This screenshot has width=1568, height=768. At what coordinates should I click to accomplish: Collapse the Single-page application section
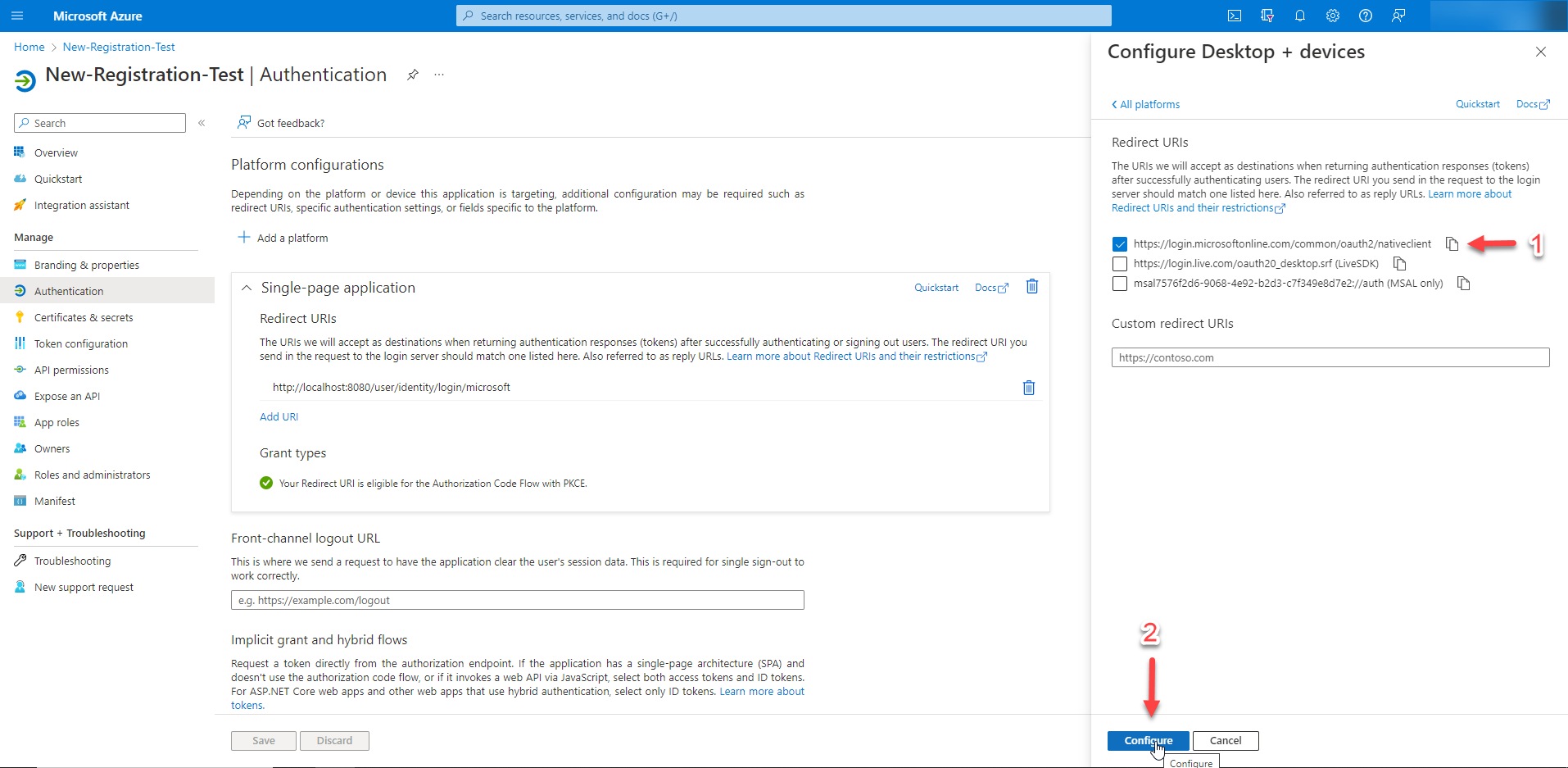click(247, 288)
